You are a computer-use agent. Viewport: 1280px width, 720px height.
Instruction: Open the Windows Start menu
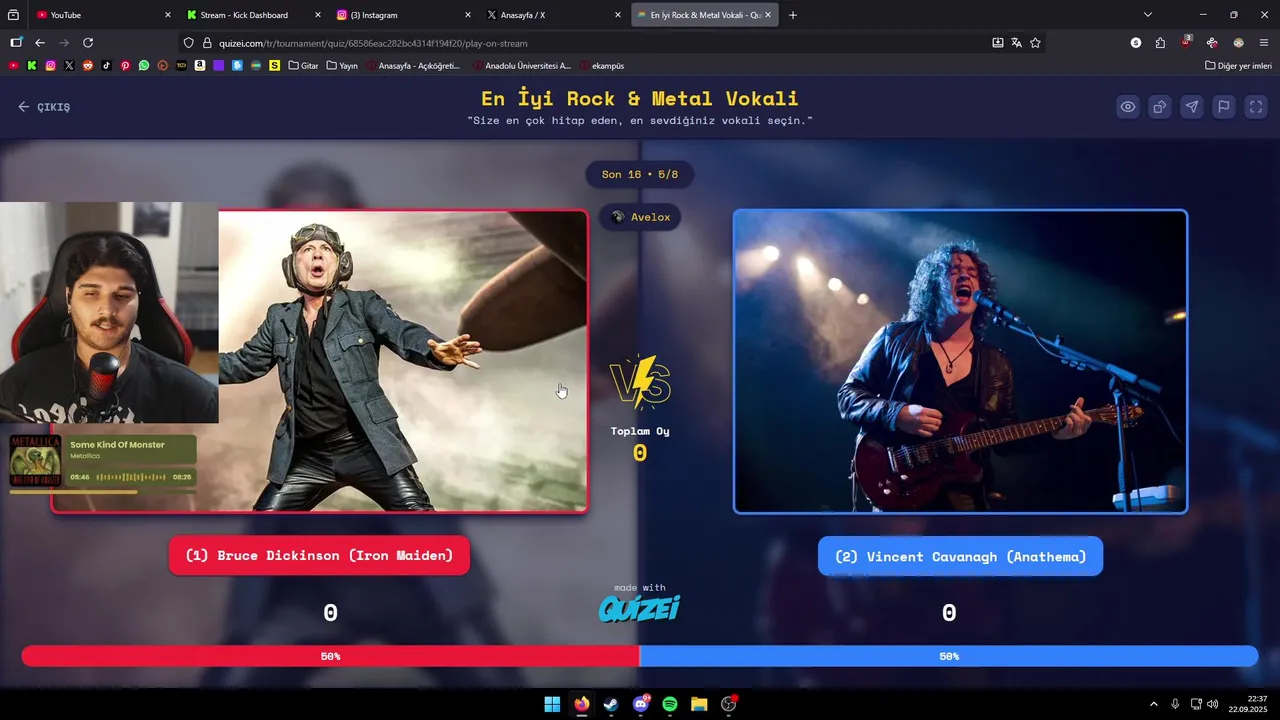click(552, 704)
